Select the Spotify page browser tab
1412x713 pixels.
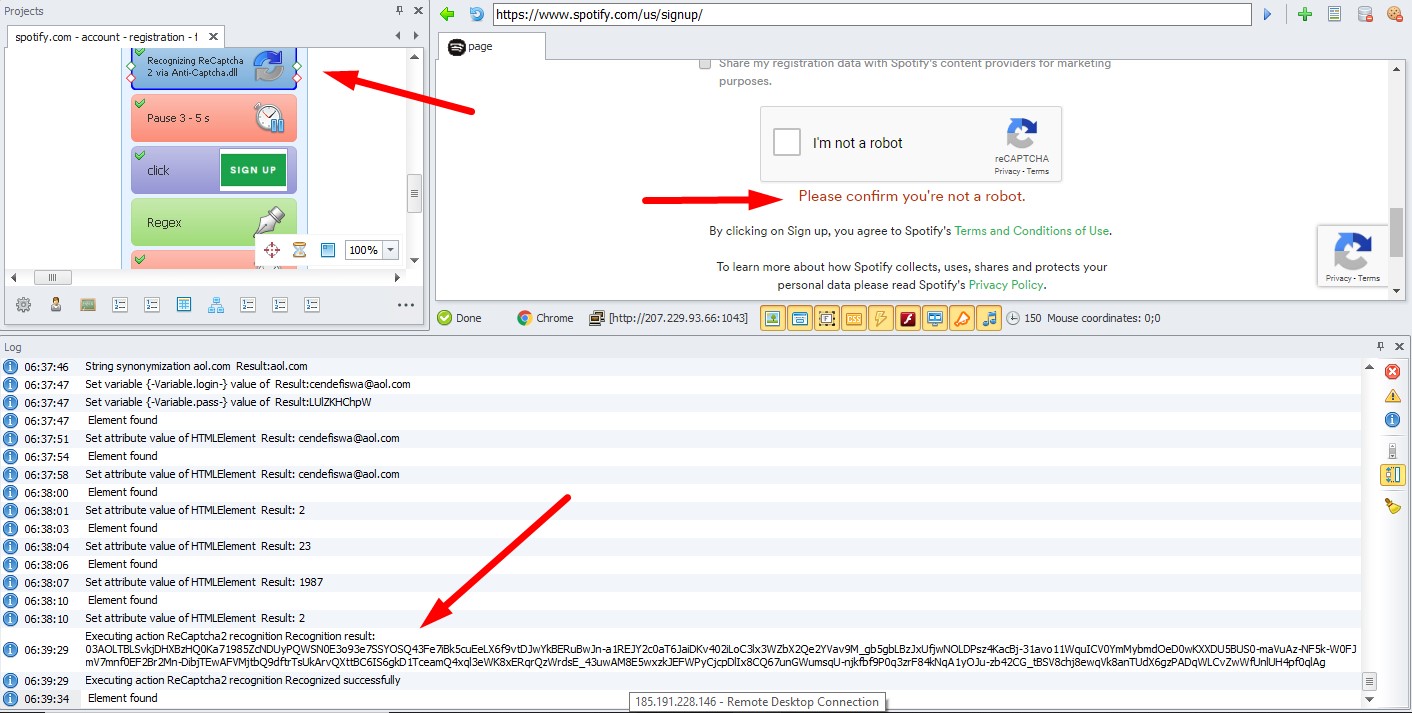[x=492, y=46]
